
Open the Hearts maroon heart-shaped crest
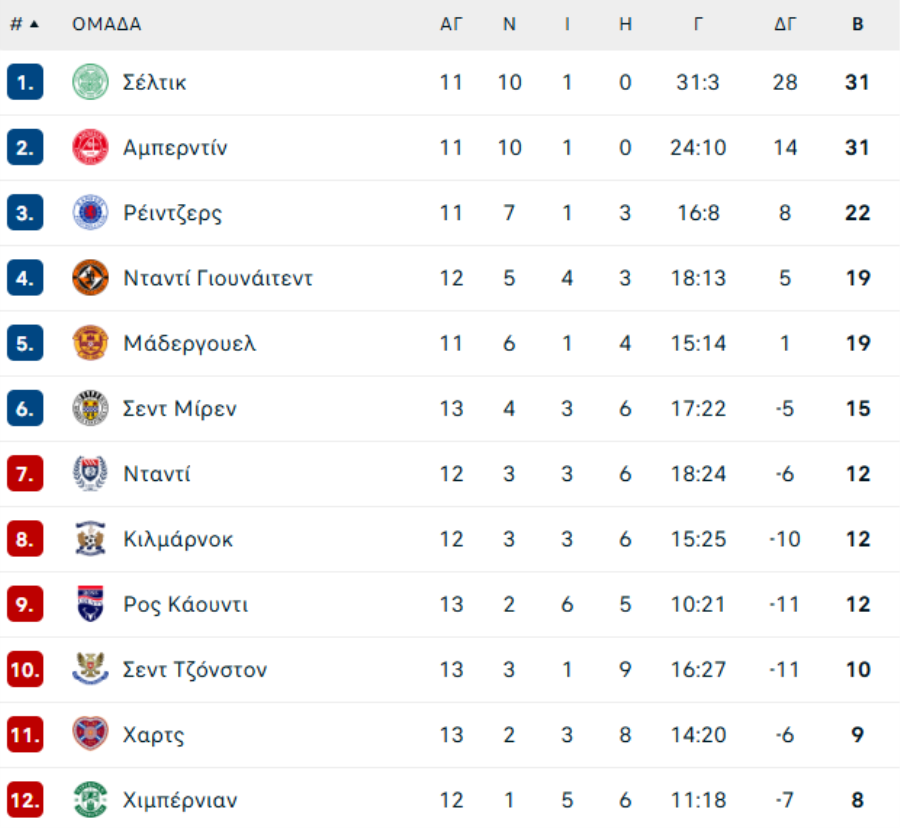click(90, 734)
